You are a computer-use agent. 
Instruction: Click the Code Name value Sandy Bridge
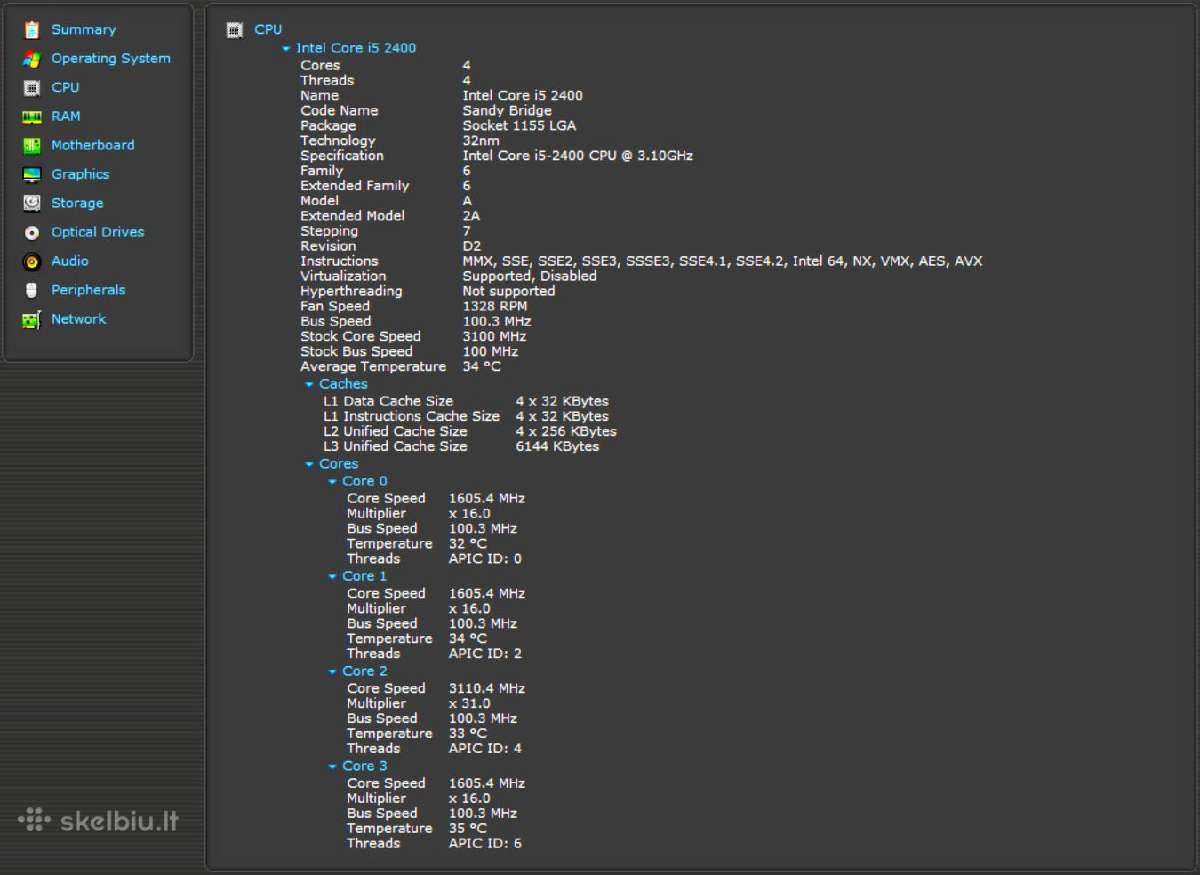pos(507,111)
